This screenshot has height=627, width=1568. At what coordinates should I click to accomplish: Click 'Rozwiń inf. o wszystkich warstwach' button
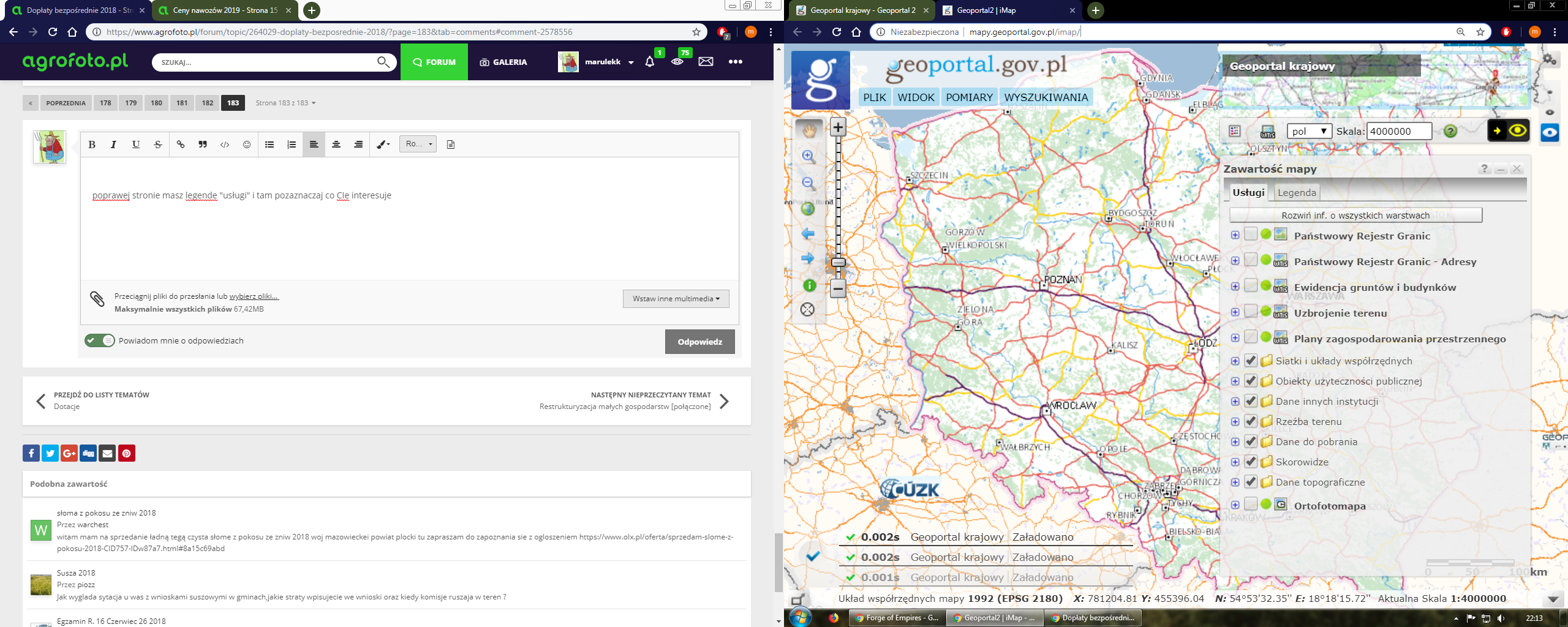pos(1355,216)
